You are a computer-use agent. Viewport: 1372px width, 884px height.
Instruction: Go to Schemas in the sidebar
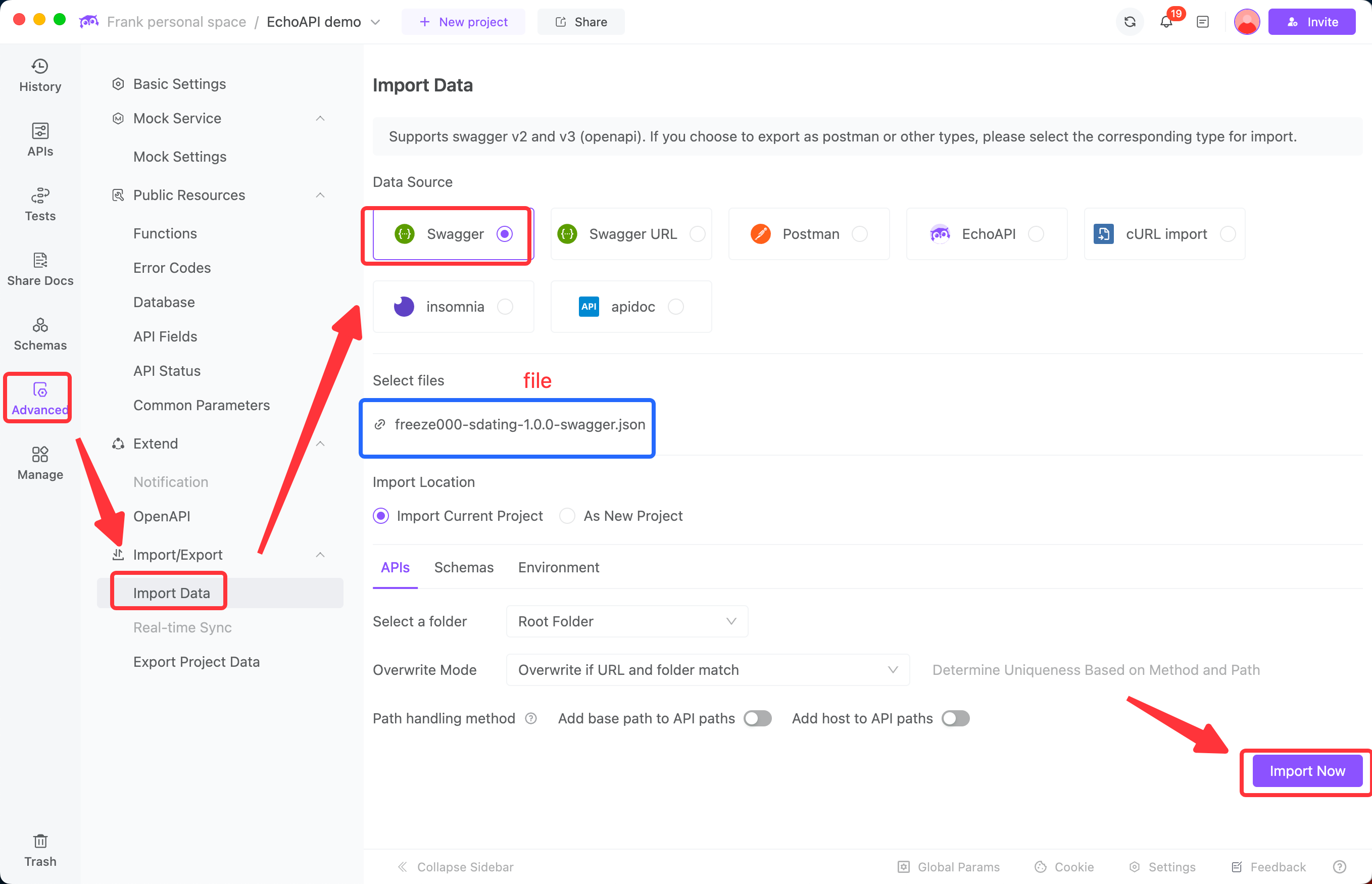[39, 333]
